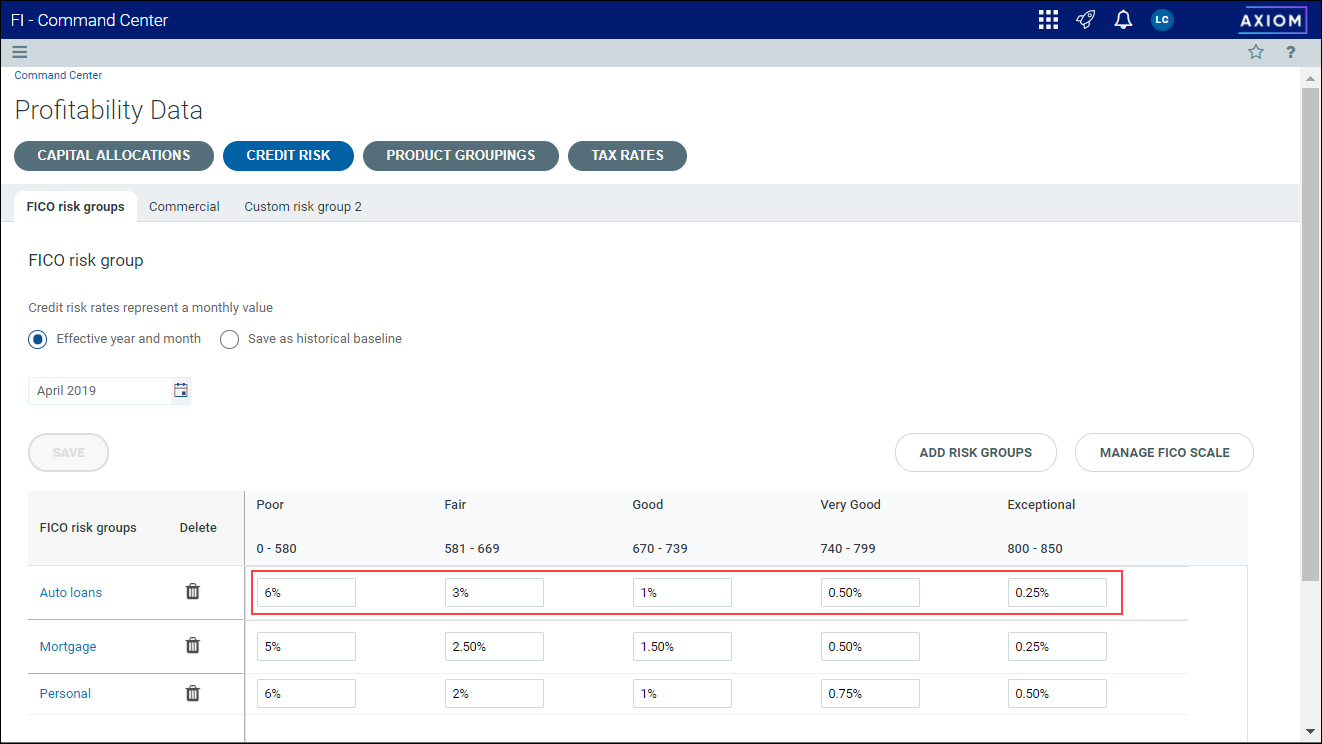Edit Personal Exceptional rate 0.50%
1322x744 pixels.
[1057, 693]
